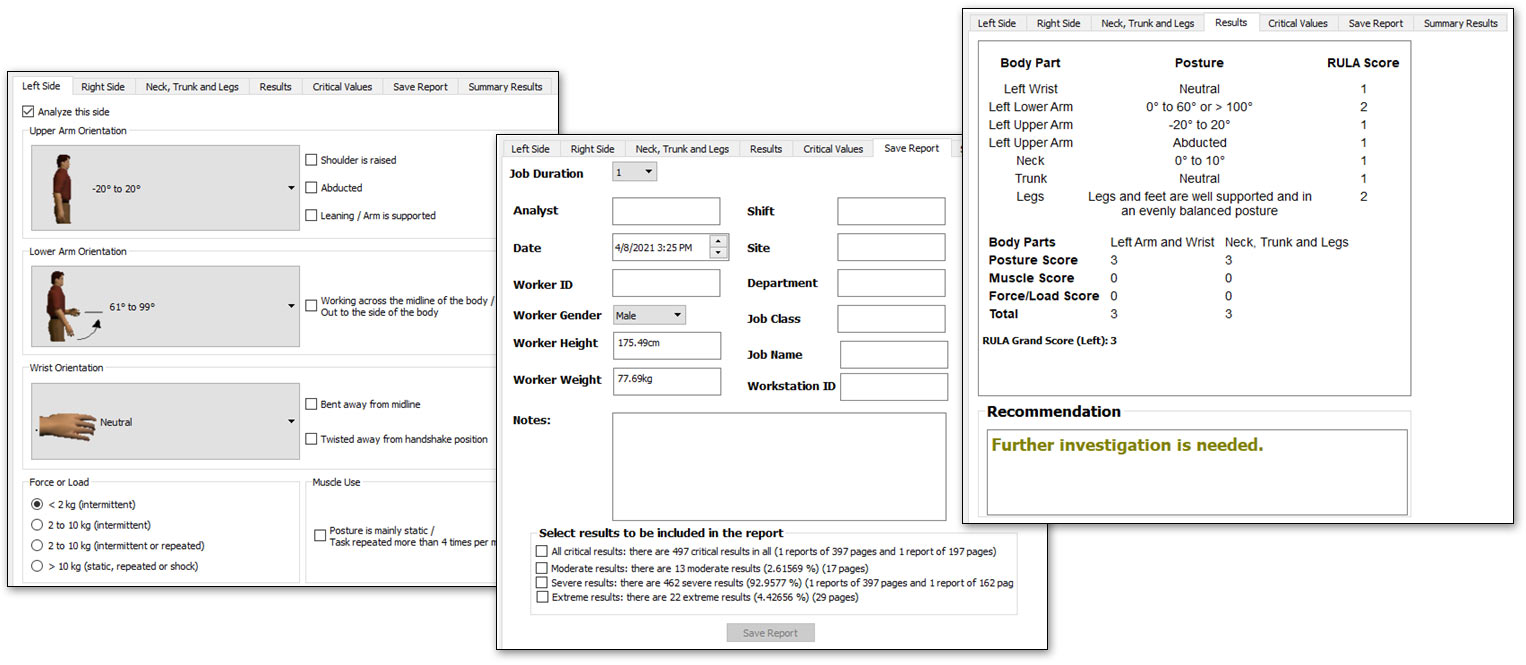Click the 'Muscle Score' label in results

1031,278
